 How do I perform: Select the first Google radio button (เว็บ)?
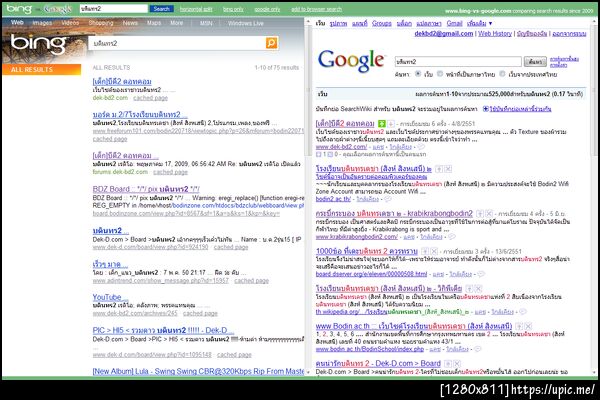click(x=418, y=74)
